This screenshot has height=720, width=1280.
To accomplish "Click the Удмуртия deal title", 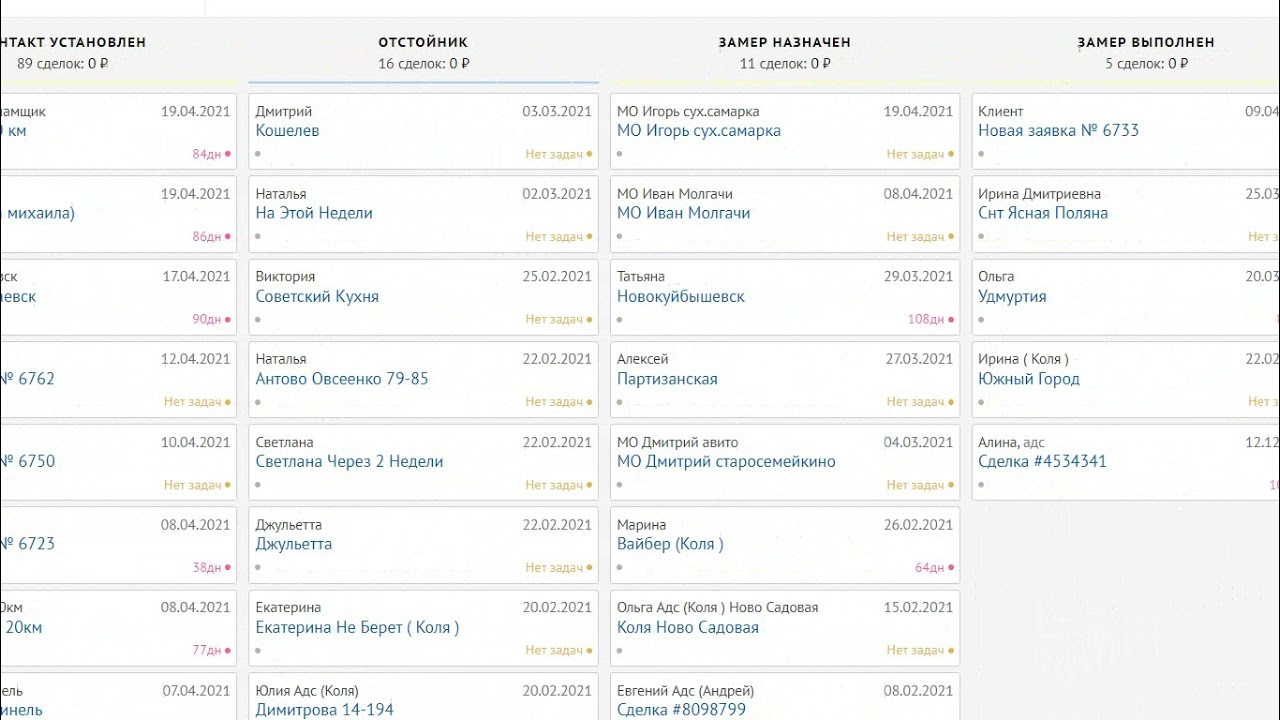I will pyautogui.click(x=1012, y=297).
